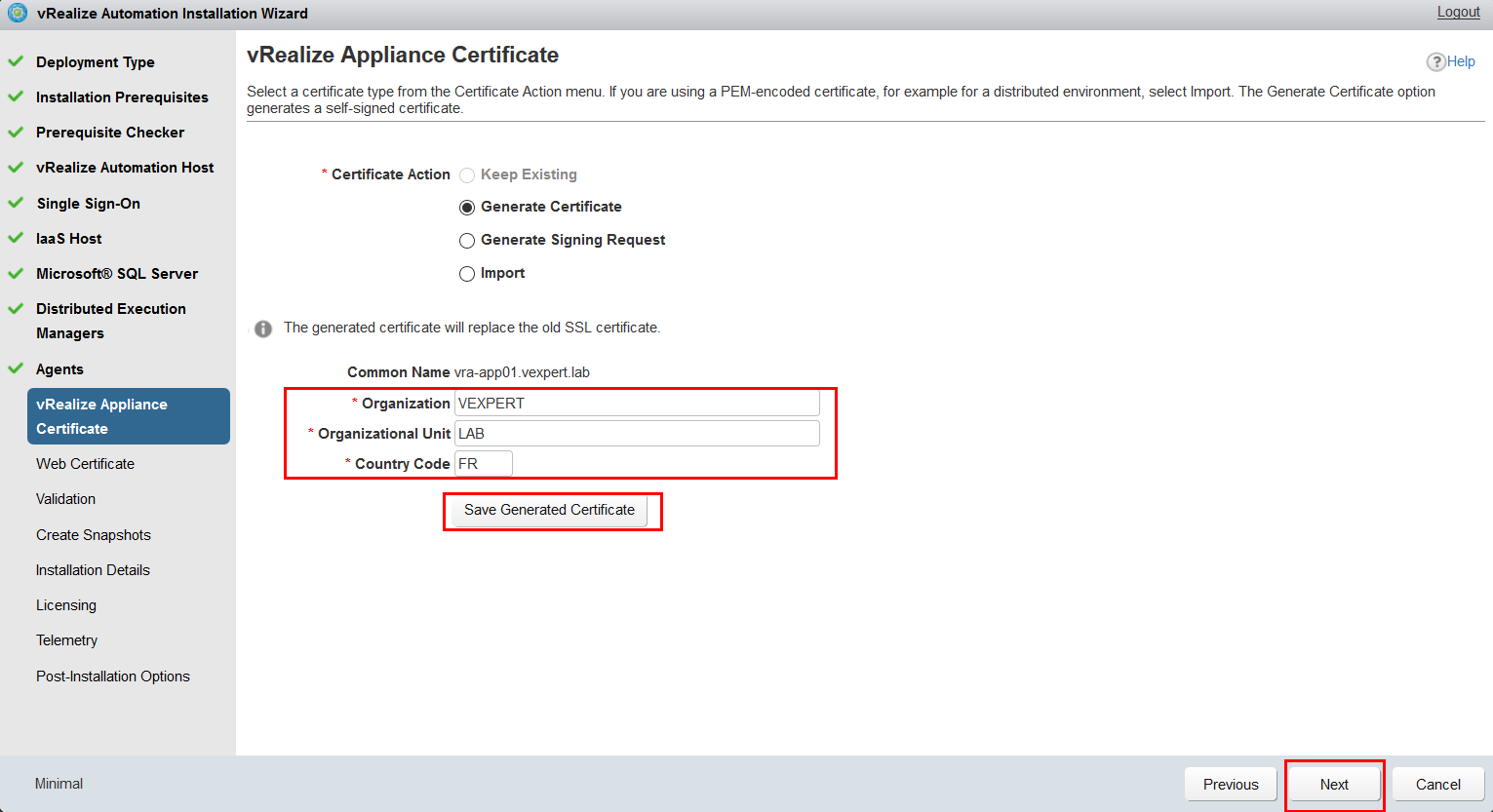Click the green checkmark next to Prerequisite Checker
This screenshot has width=1493, height=812.
(16, 132)
